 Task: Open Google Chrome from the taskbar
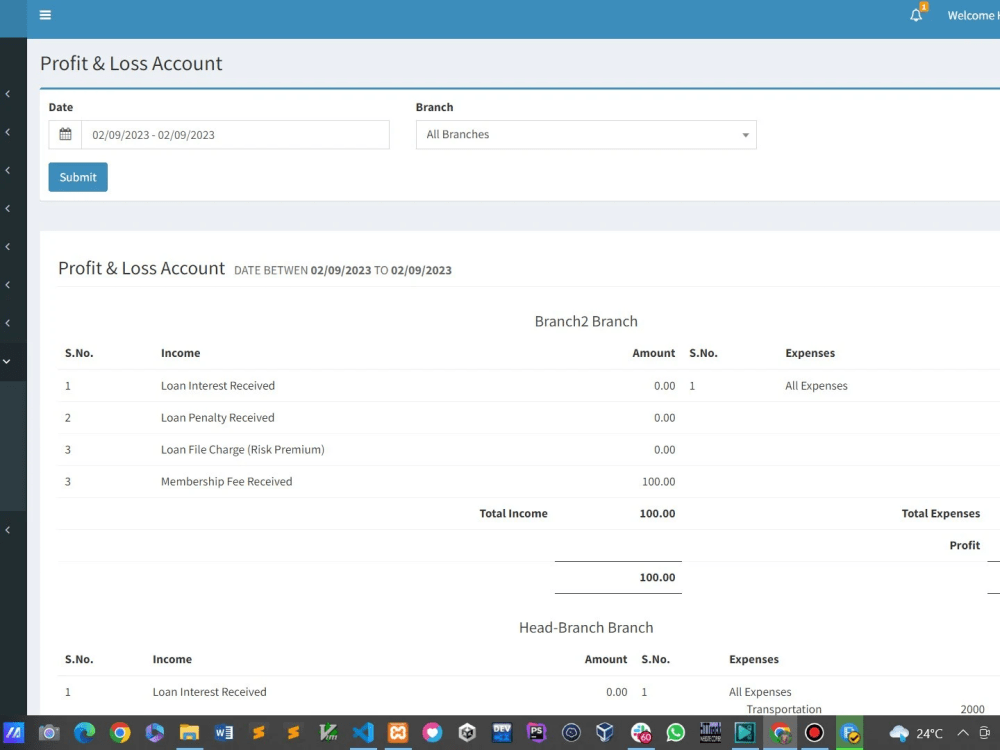[x=119, y=733]
